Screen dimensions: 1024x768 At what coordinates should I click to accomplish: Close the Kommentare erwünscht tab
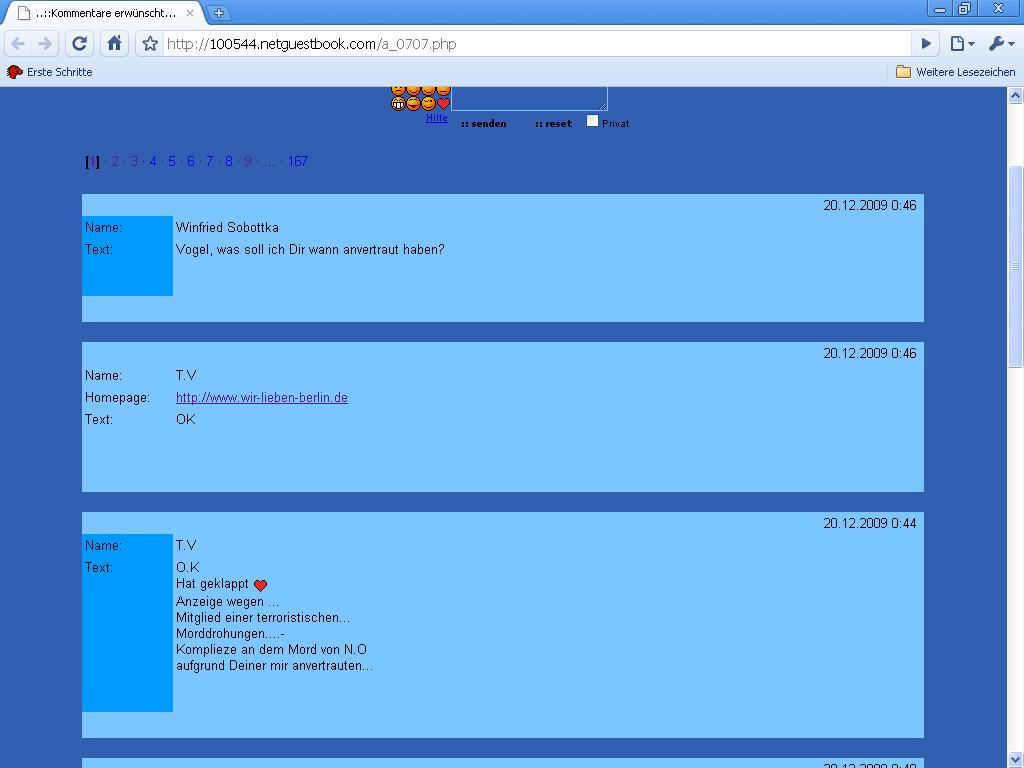click(190, 13)
